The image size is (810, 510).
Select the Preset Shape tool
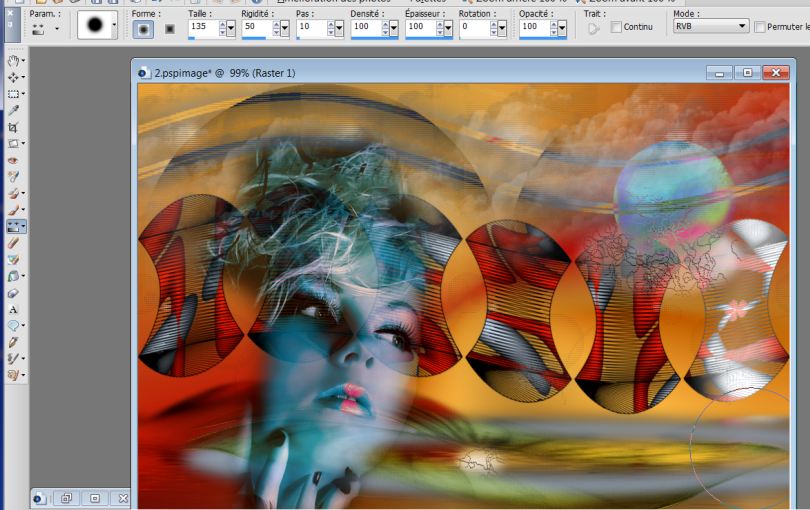pos(13,326)
